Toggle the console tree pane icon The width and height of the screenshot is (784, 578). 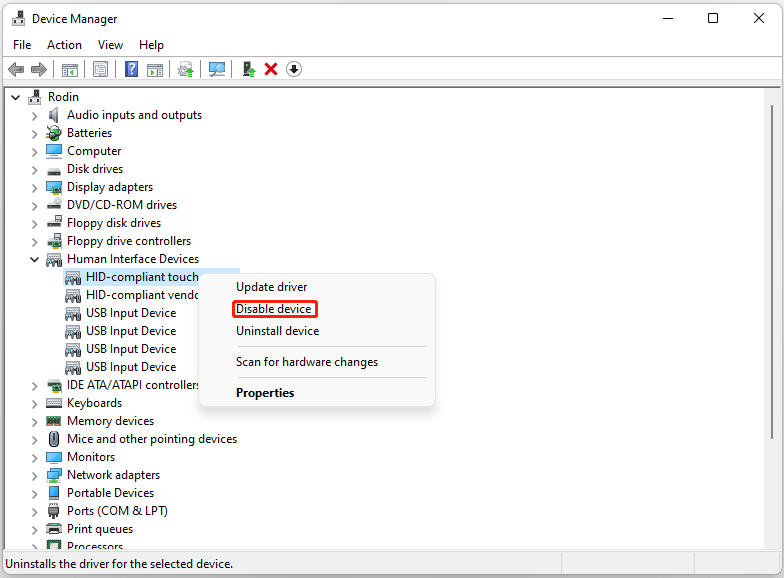pos(70,69)
